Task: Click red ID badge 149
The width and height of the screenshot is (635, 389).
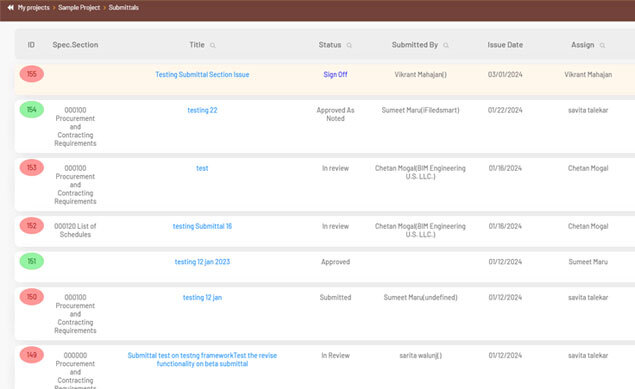Action: click(32, 355)
